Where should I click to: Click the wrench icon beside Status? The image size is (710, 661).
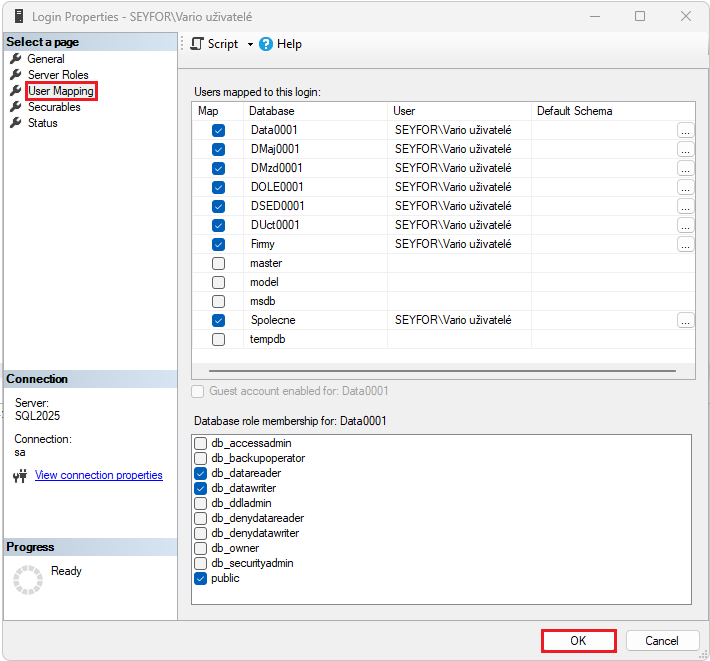pyautogui.click(x=16, y=123)
